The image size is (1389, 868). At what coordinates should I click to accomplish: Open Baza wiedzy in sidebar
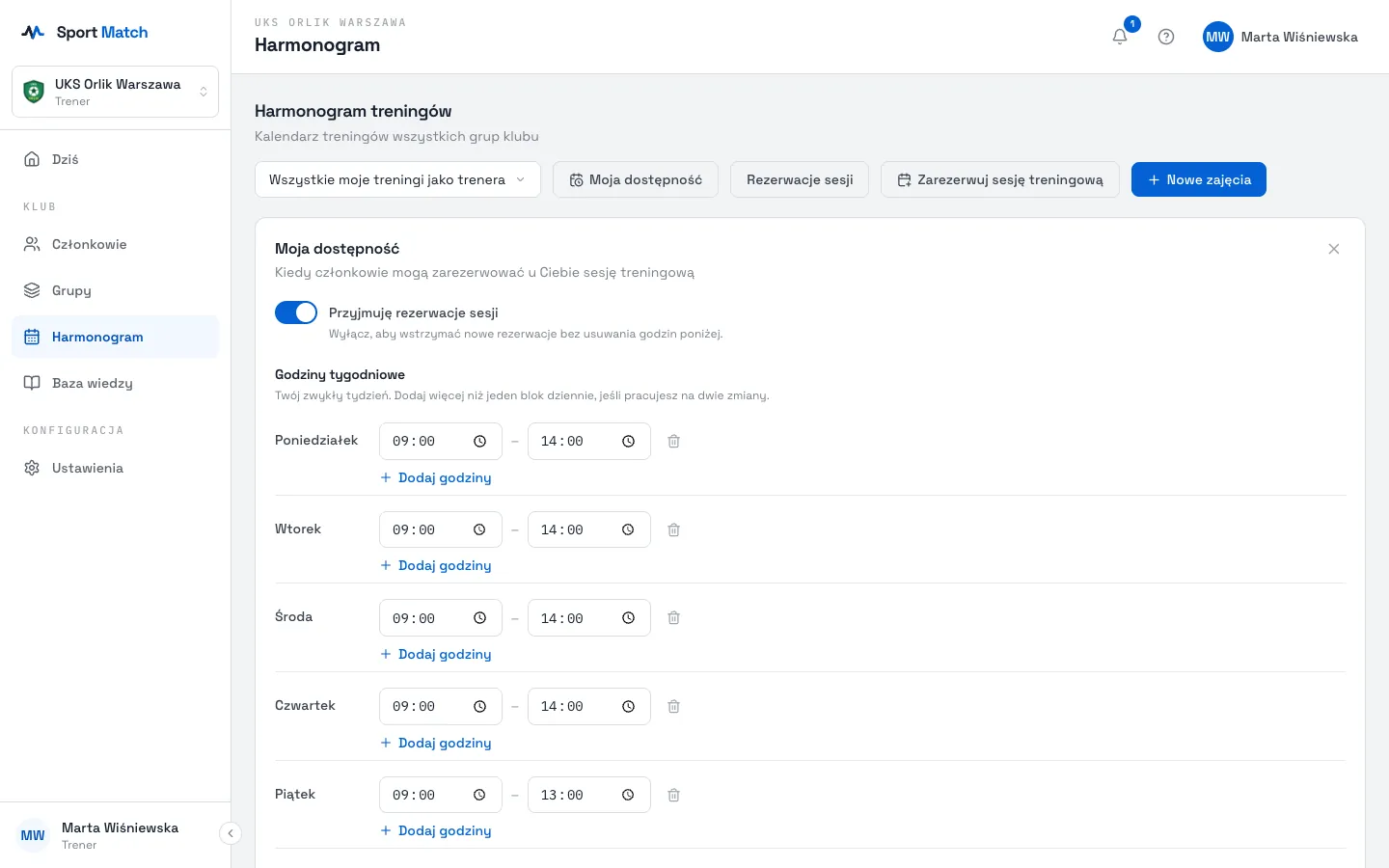[115, 383]
